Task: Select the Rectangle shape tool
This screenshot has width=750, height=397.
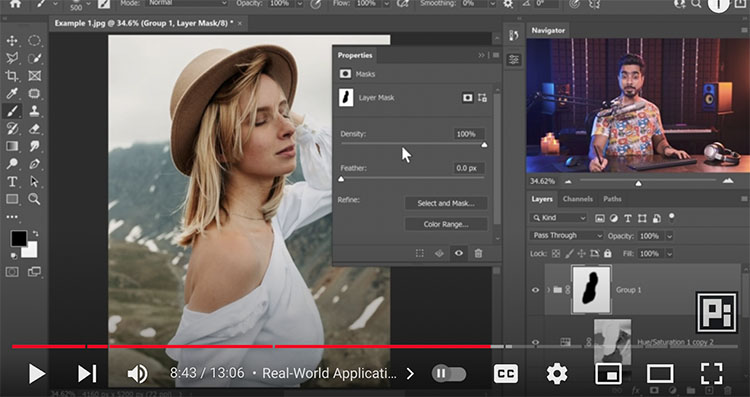Action: pyautogui.click(x=11, y=199)
